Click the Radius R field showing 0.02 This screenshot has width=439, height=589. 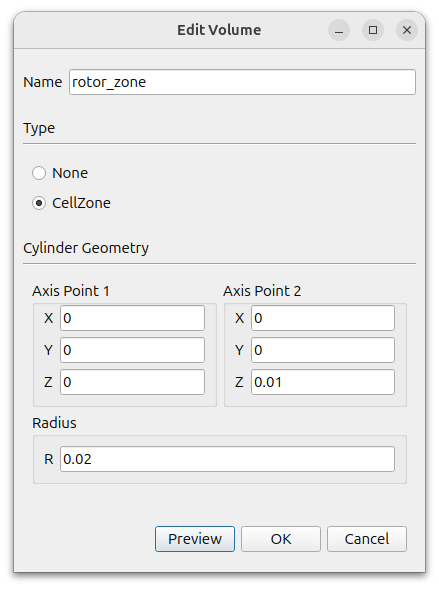[x=227, y=459]
